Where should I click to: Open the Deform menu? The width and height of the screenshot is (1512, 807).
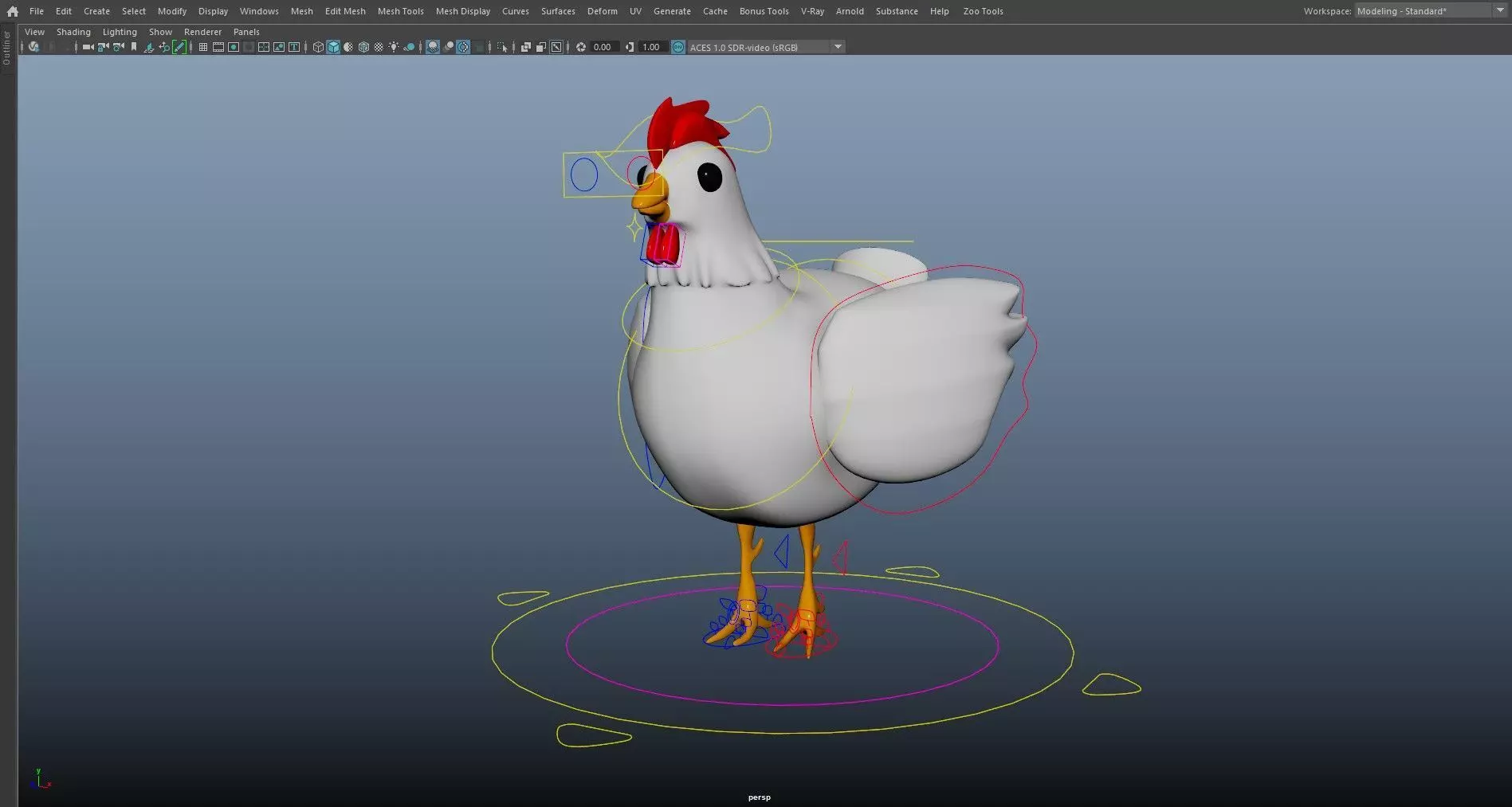[x=602, y=11]
